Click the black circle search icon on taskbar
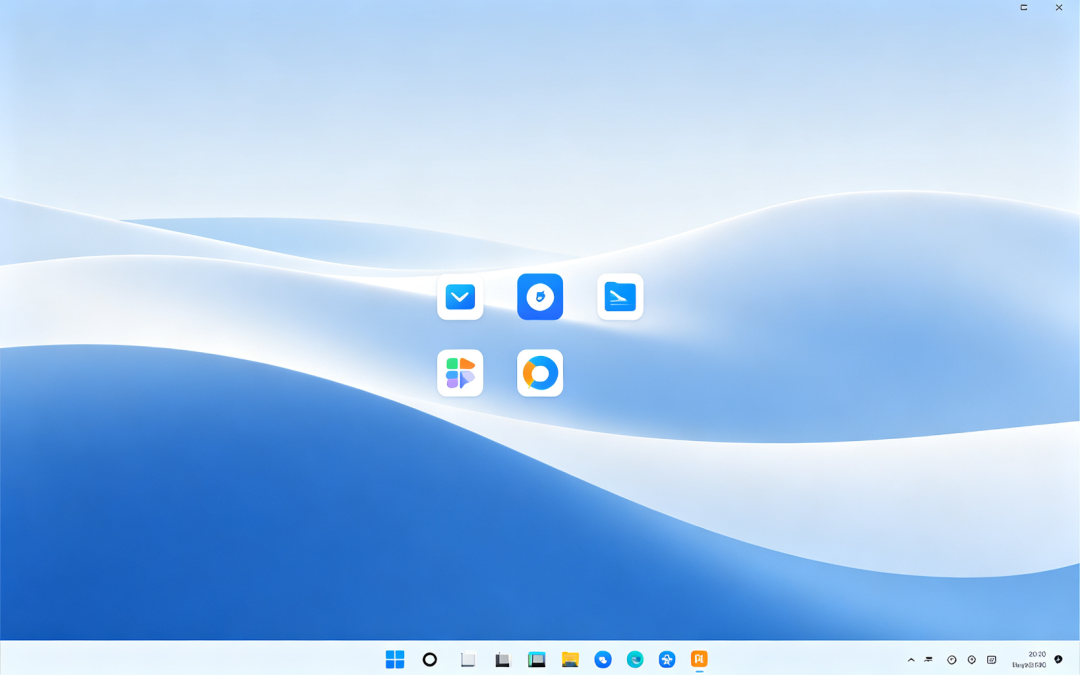 [x=430, y=660]
